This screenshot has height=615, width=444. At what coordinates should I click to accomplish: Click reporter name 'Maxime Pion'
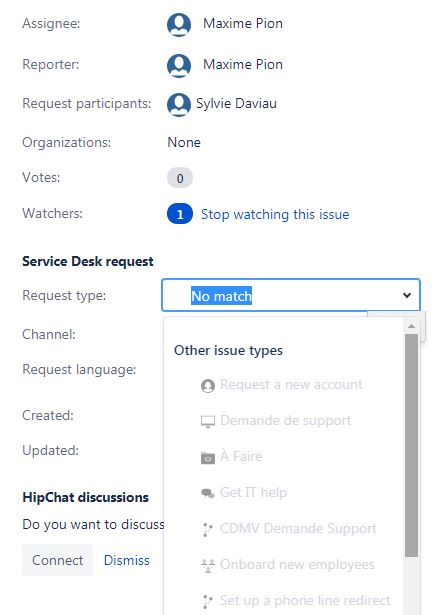(x=243, y=64)
